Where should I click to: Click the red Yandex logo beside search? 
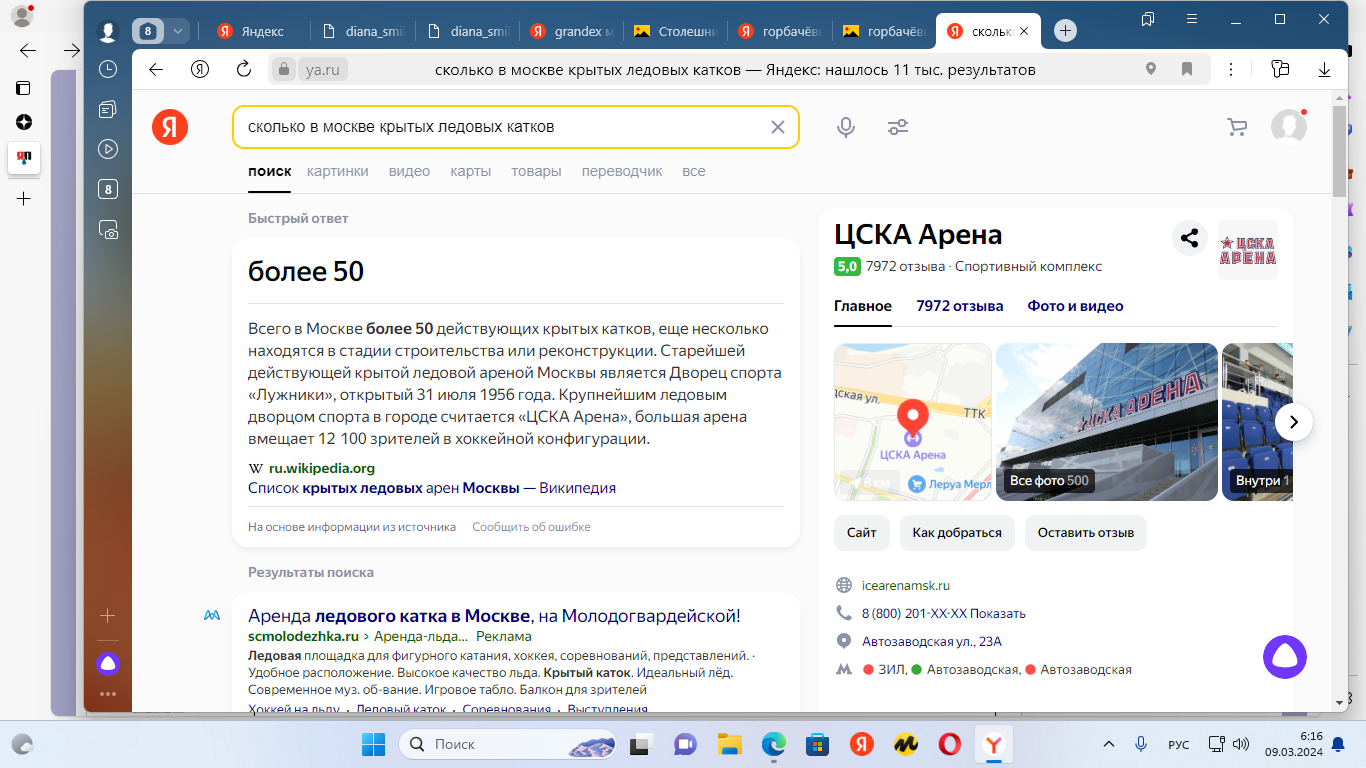pos(170,127)
